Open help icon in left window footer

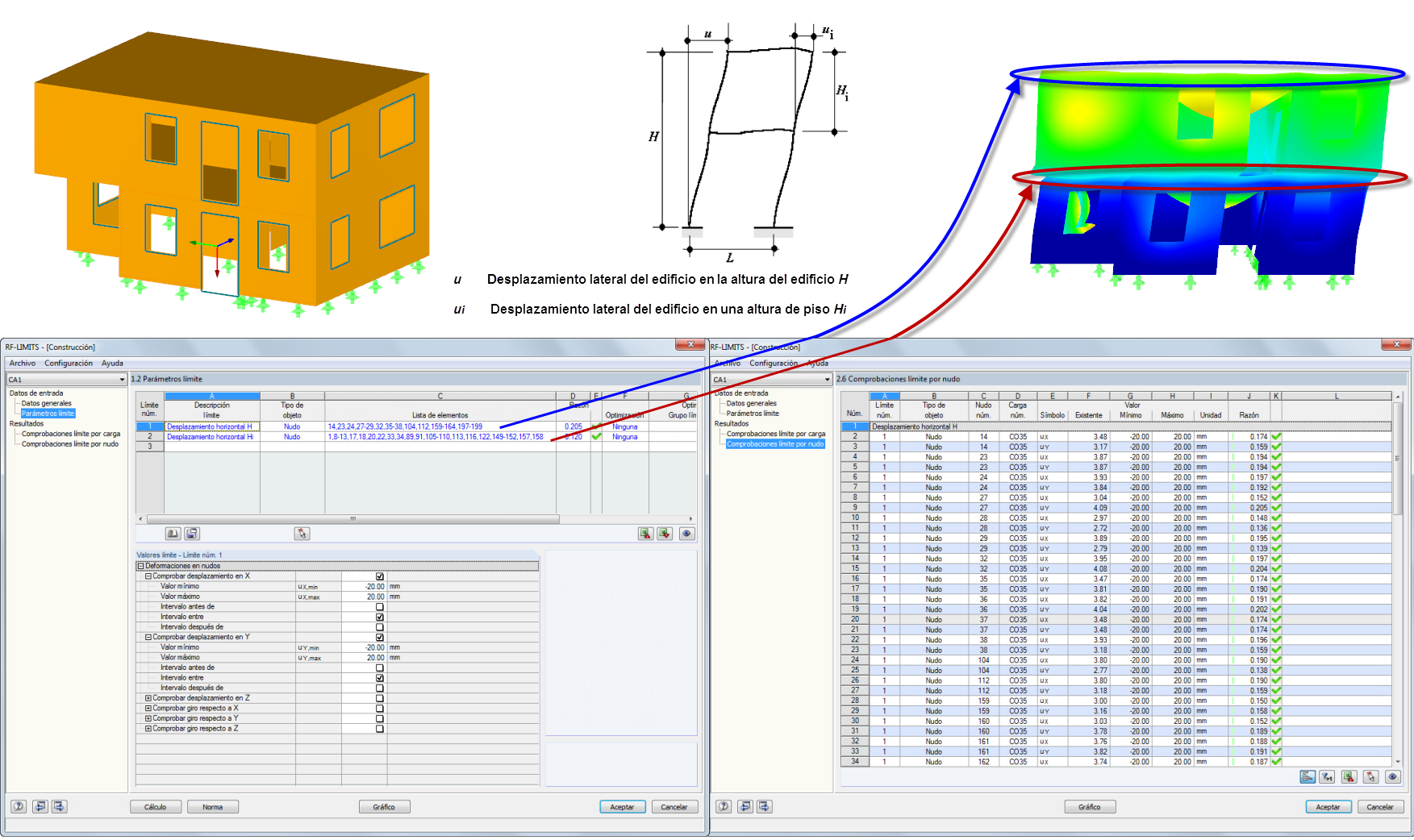[x=19, y=806]
